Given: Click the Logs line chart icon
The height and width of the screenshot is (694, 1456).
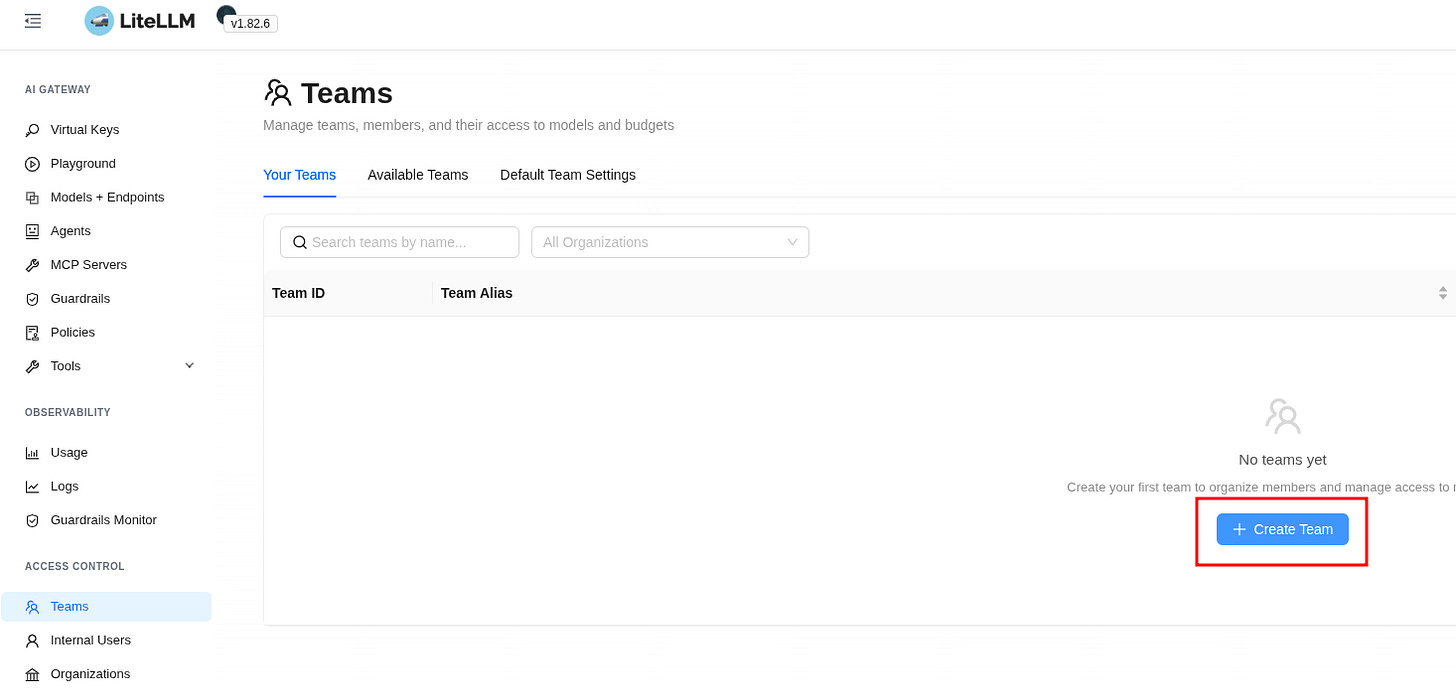Looking at the screenshot, I should pyautogui.click(x=32, y=487).
